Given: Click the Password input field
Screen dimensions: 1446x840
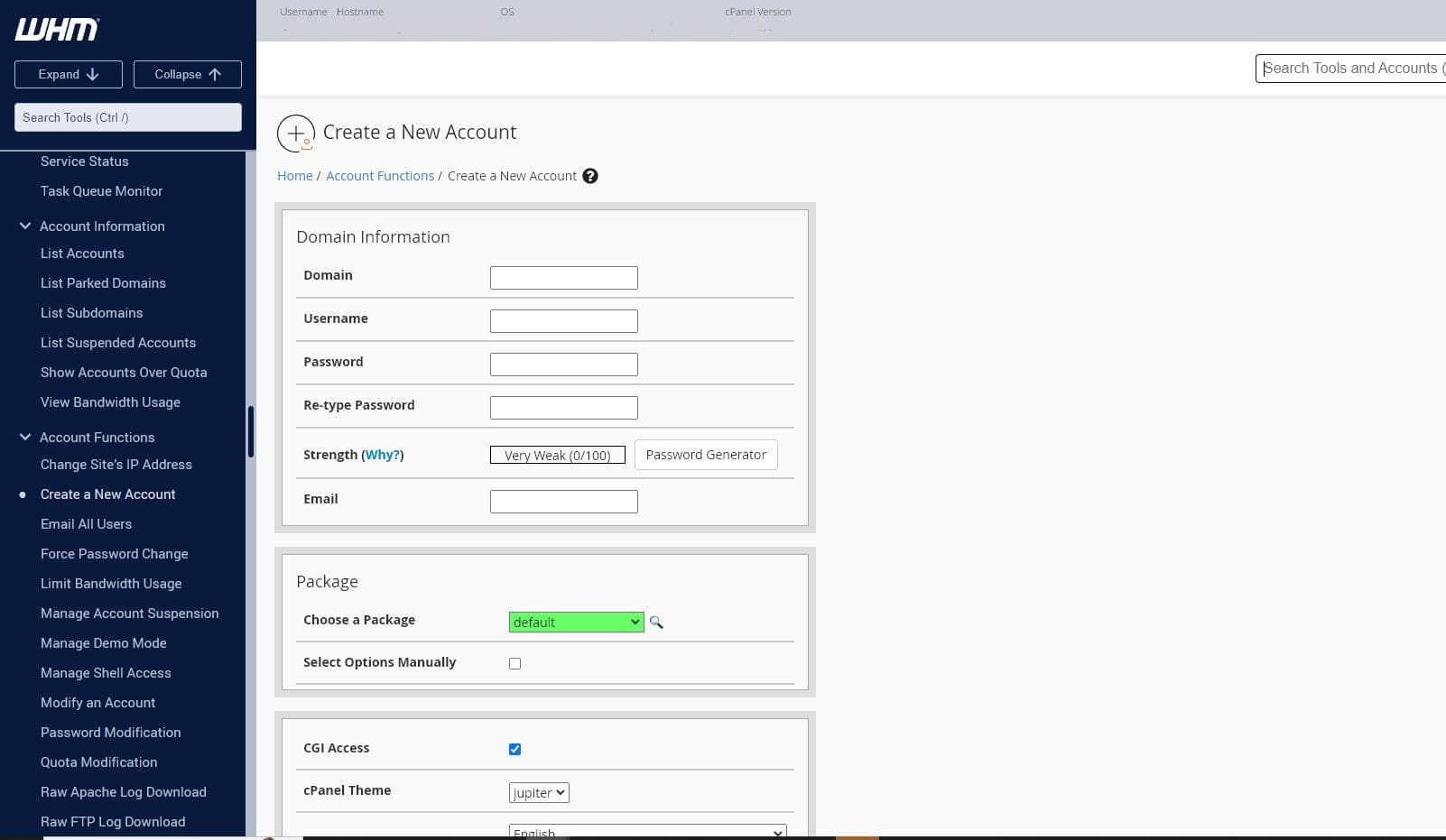Looking at the screenshot, I should coord(564,365).
